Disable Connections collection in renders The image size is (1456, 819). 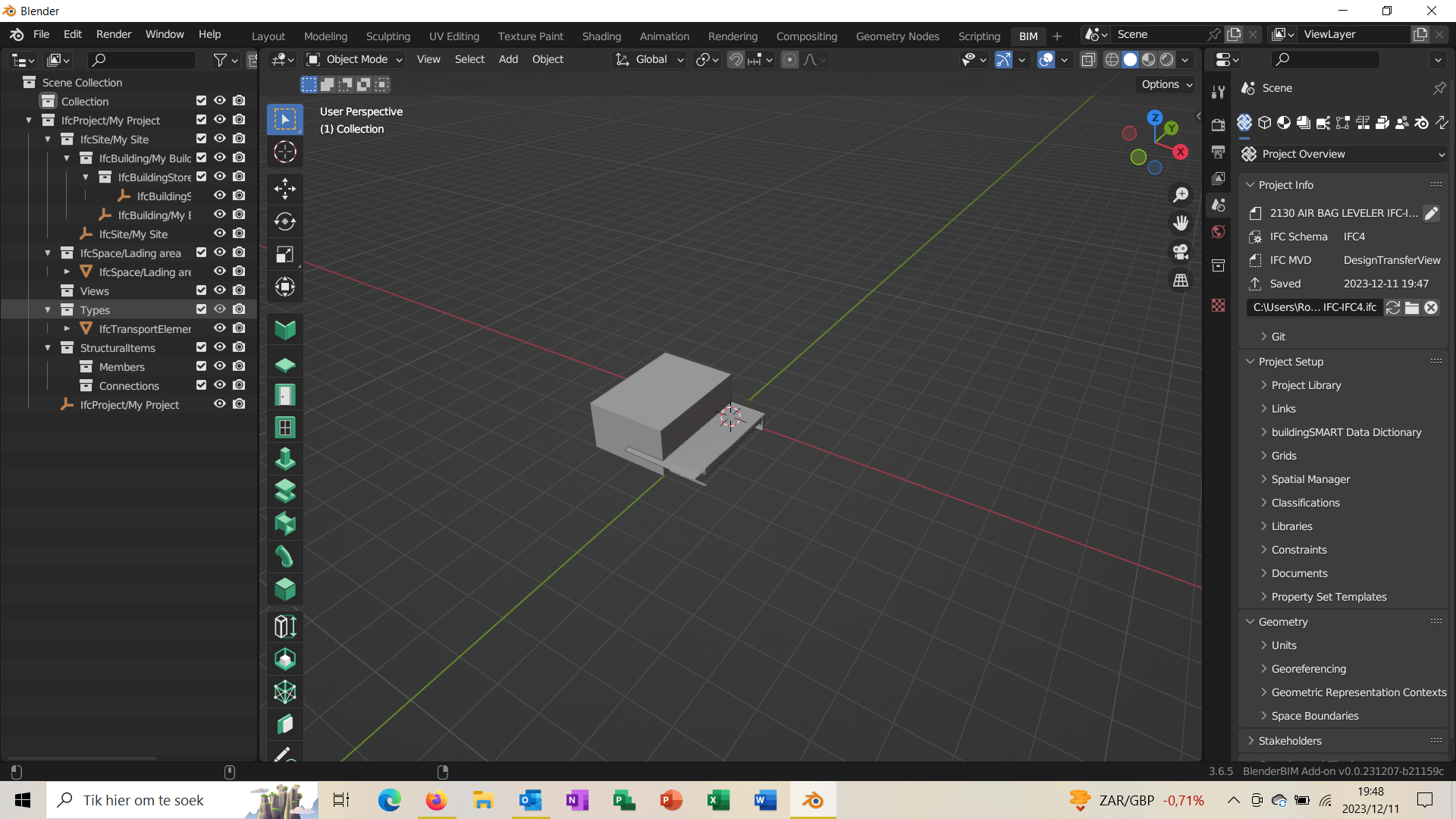point(239,385)
